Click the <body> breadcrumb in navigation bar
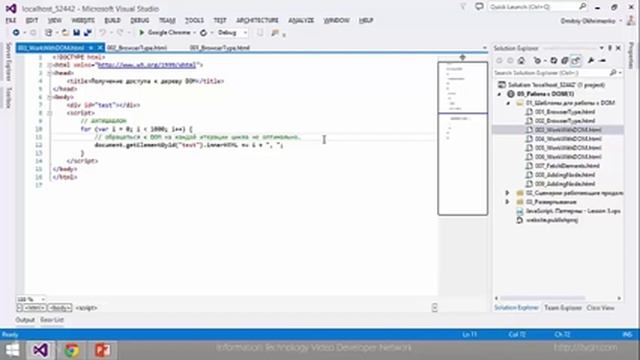The width and height of the screenshot is (640, 360). (x=60, y=308)
